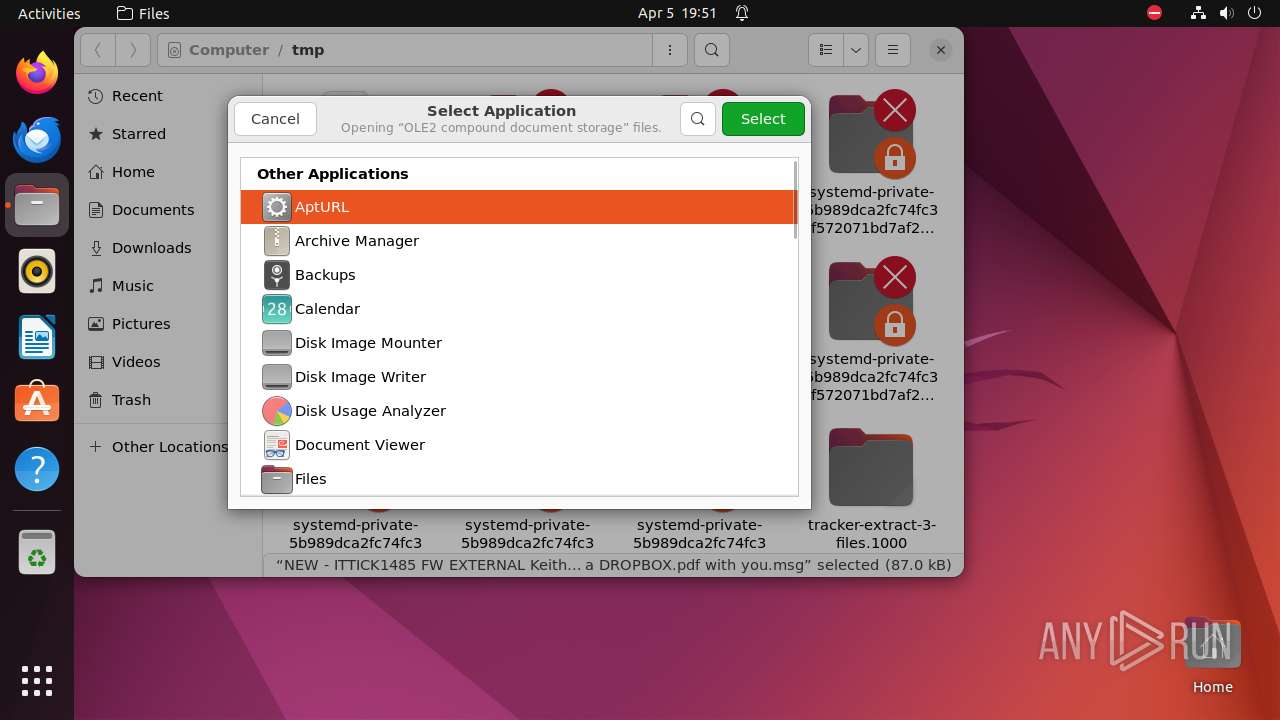The image size is (1280, 720).
Task: Select the Disk Usage Analyzer icon
Action: click(277, 411)
